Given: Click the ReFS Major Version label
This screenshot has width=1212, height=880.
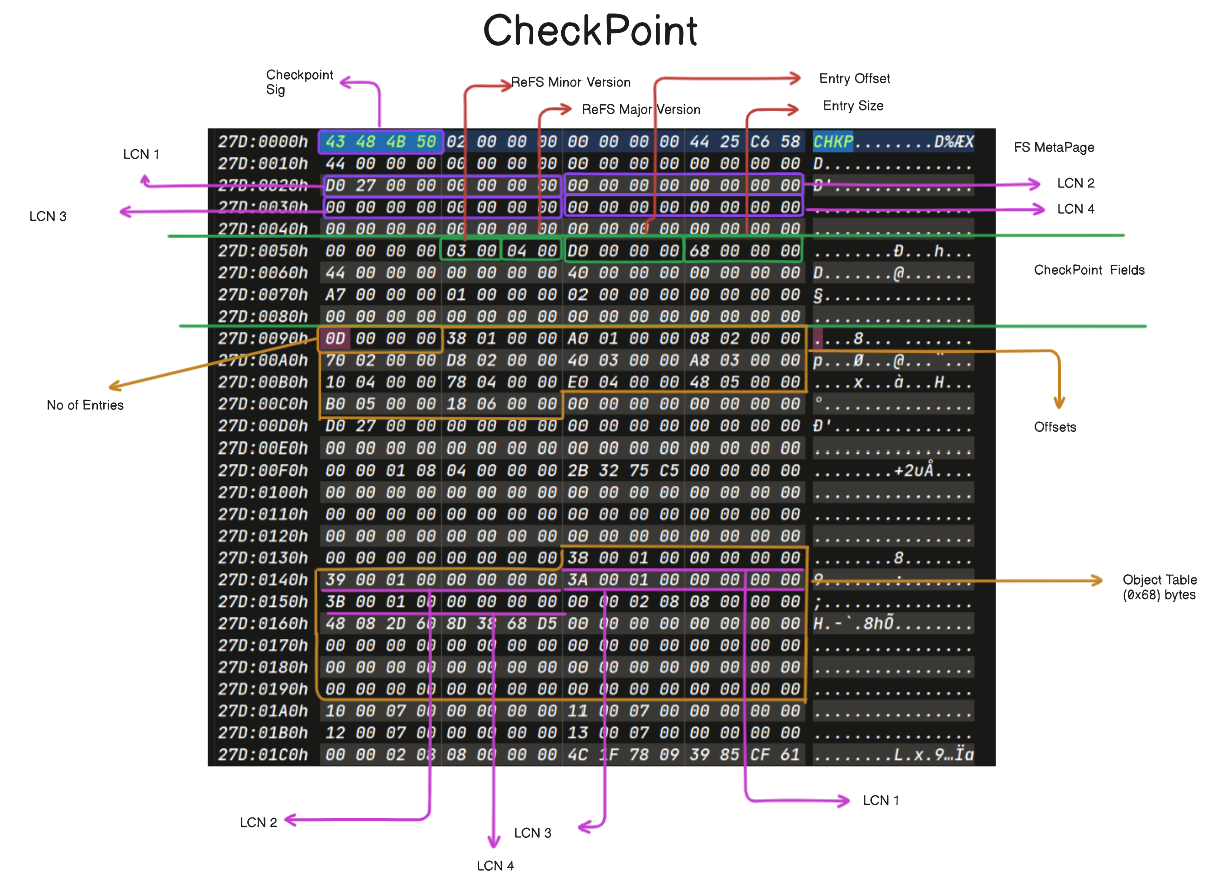Looking at the screenshot, I should (x=640, y=109).
